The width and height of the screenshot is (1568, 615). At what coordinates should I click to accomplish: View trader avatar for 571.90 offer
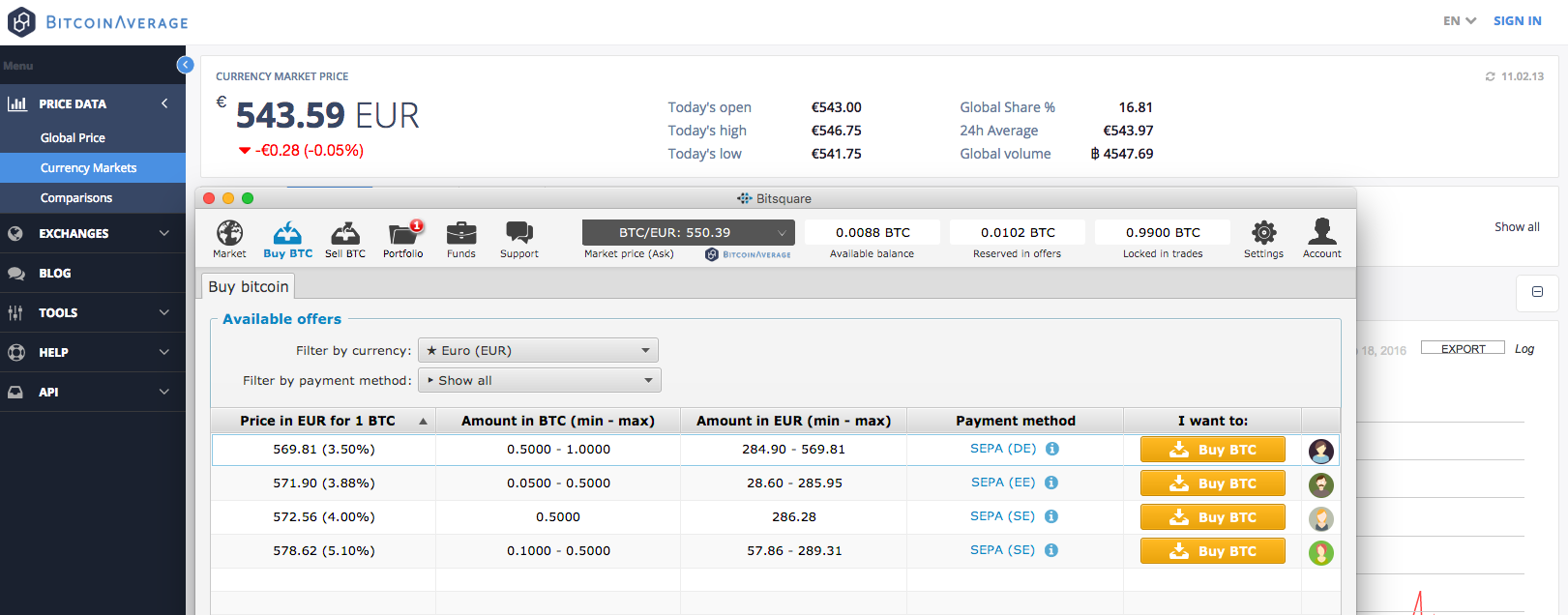1321,484
